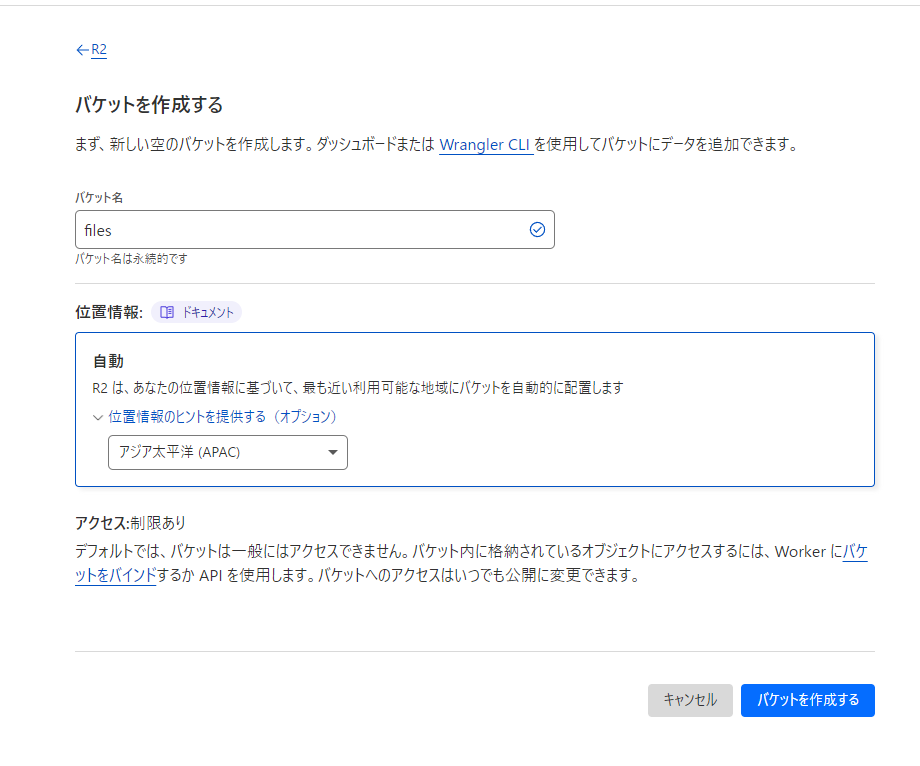Click the blue バケットを作成する button
The height and width of the screenshot is (766, 920).
pyautogui.click(x=807, y=700)
